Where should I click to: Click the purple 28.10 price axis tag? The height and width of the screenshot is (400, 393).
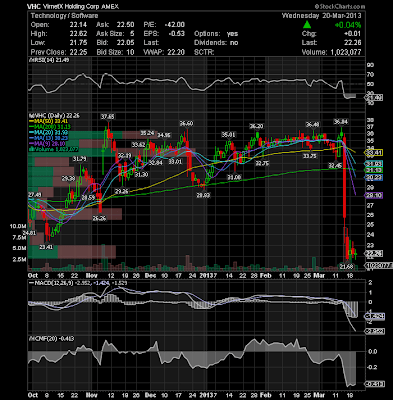point(374,195)
